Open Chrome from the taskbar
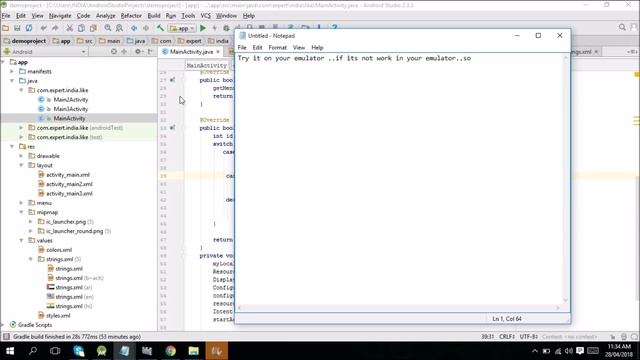 (171, 351)
